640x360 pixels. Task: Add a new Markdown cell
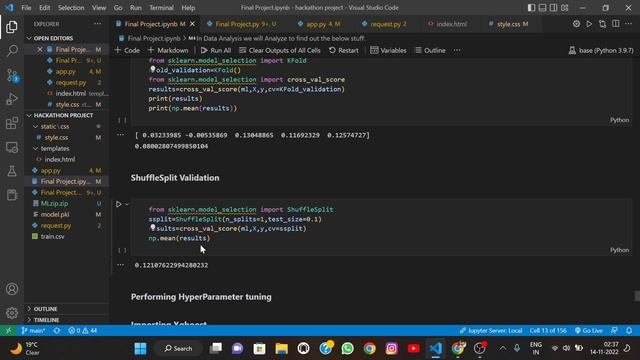point(168,50)
